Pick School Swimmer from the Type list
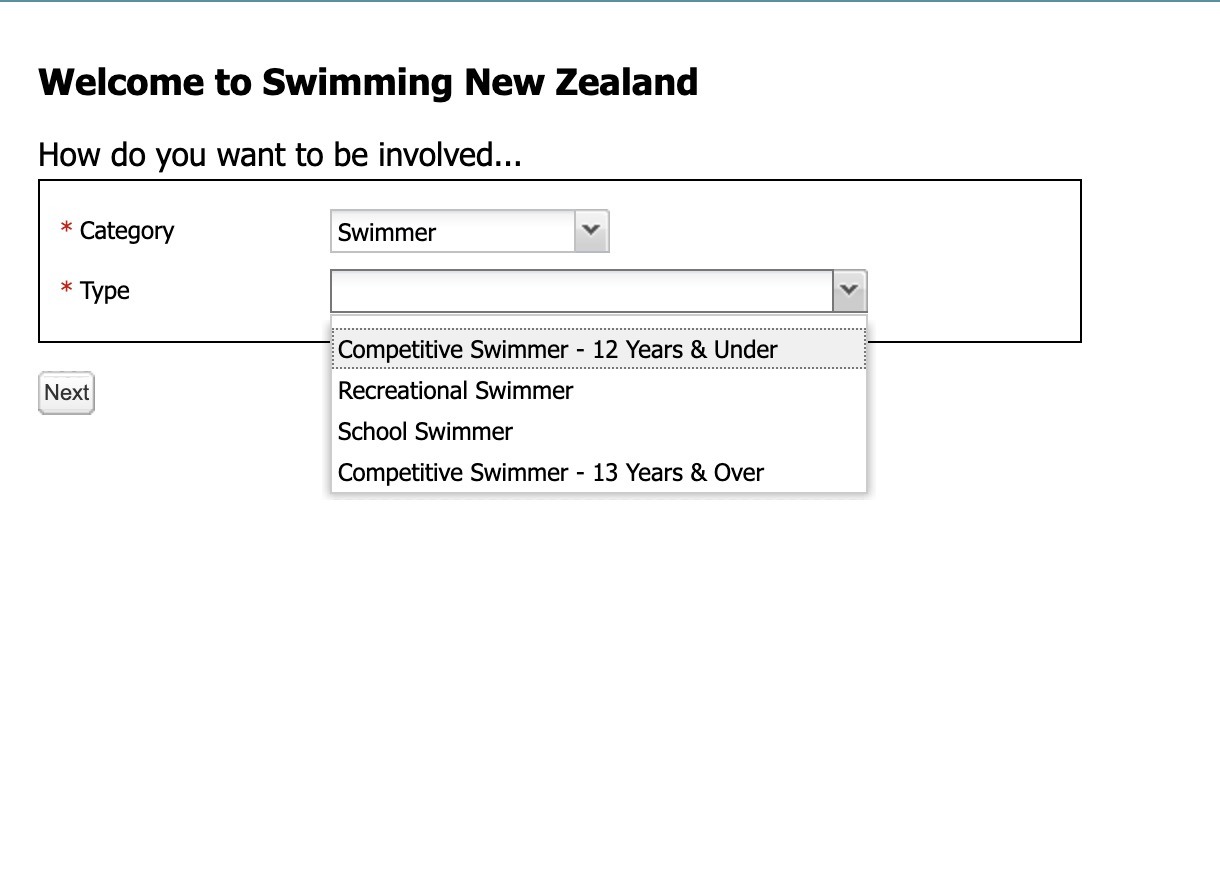The height and width of the screenshot is (886, 1220). pyautogui.click(x=425, y=431)
